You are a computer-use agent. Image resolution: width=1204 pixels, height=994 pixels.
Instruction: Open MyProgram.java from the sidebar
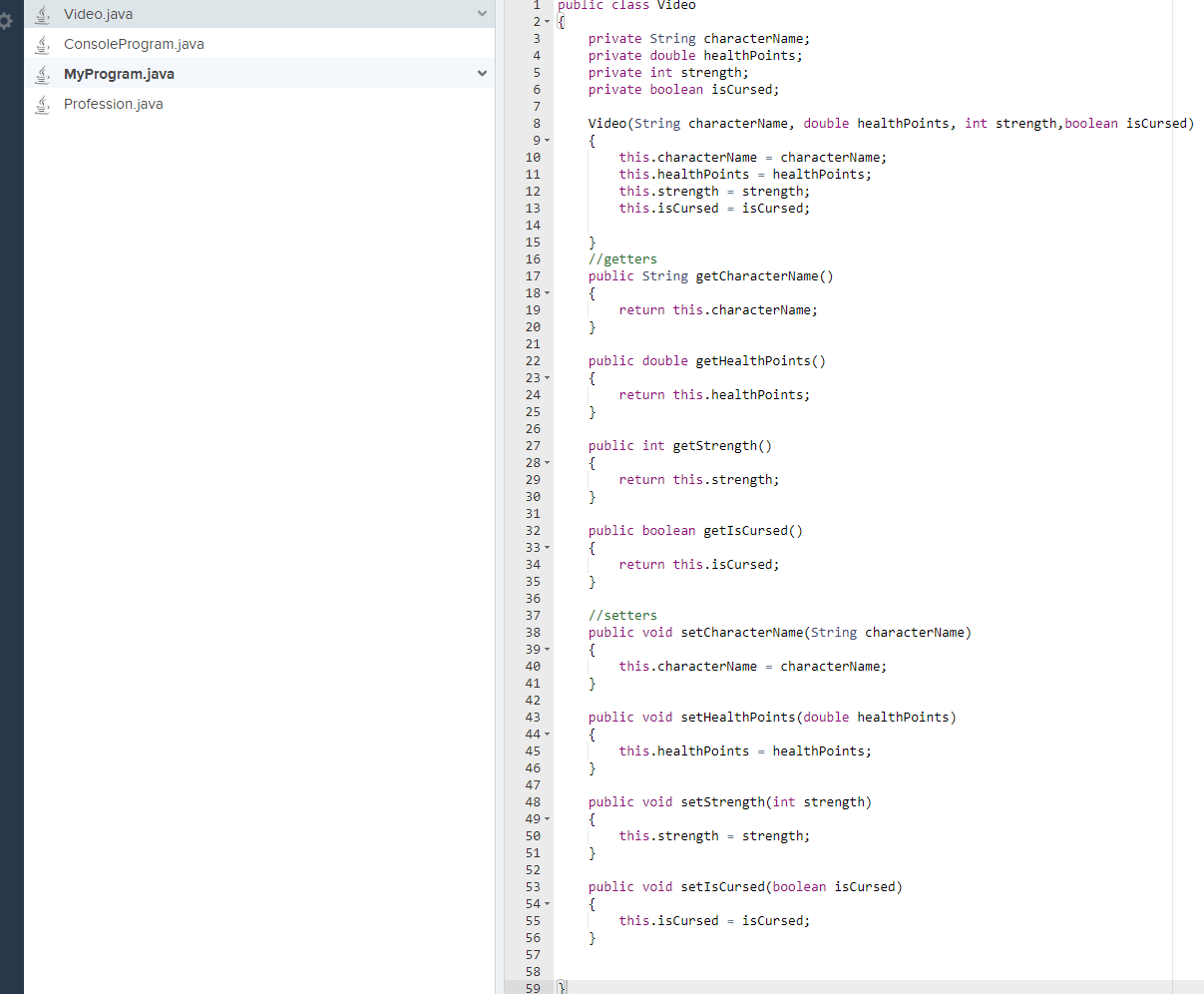coord(121,74)
